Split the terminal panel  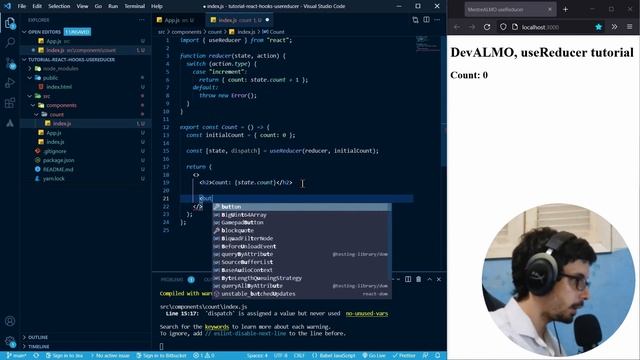[x=408, y=279]
